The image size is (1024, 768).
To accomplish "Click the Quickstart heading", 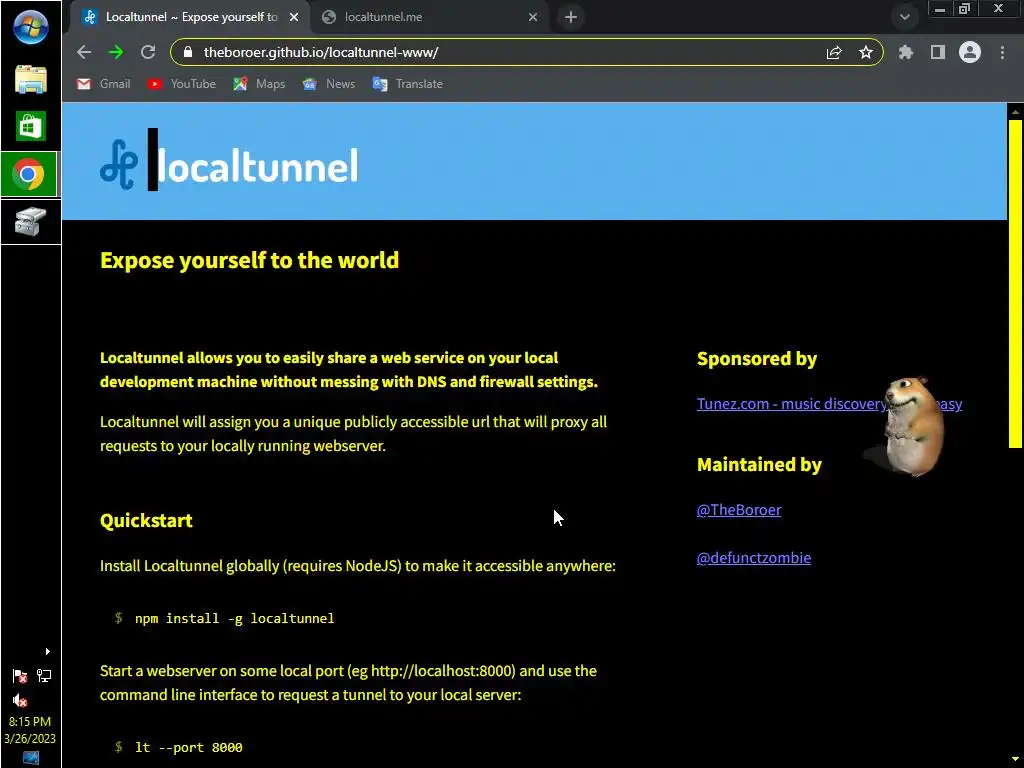I will click(146, 520).
